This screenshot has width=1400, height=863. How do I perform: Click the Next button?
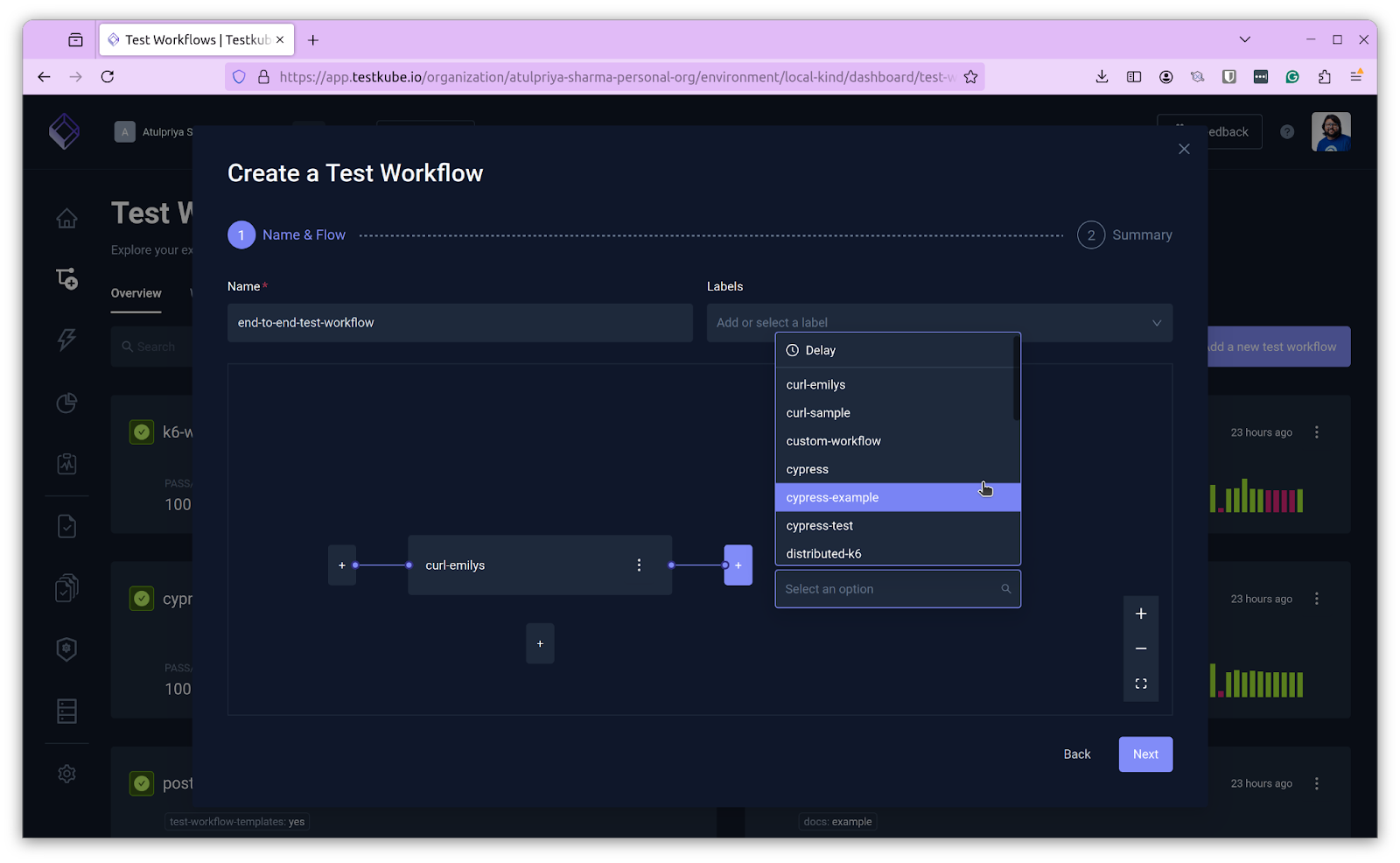pyautogui.click(x=1145, y=754)
